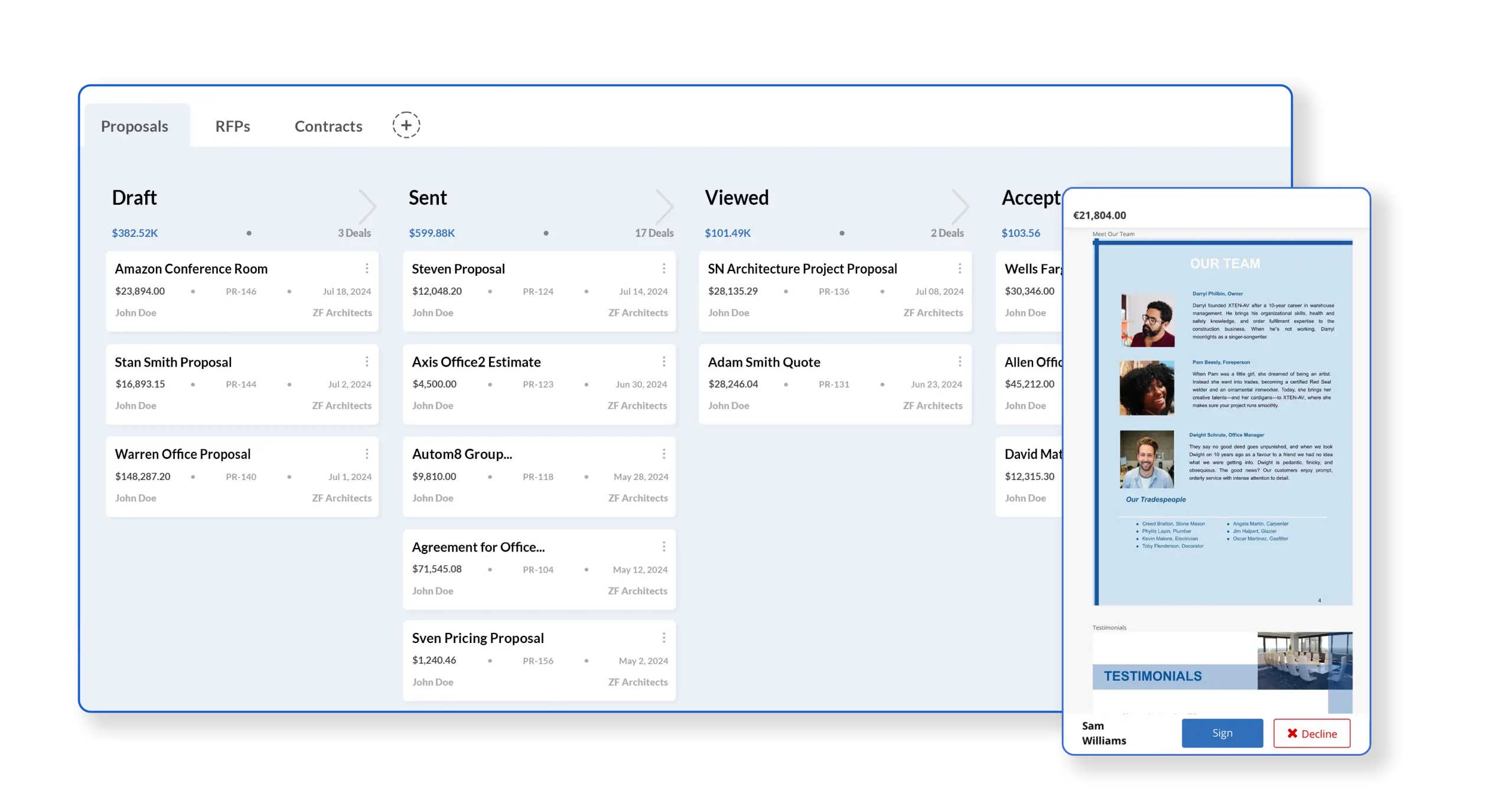Open three-dot menu on Autom8 Group proposal

pyautogui.click(x=663, y=453)
